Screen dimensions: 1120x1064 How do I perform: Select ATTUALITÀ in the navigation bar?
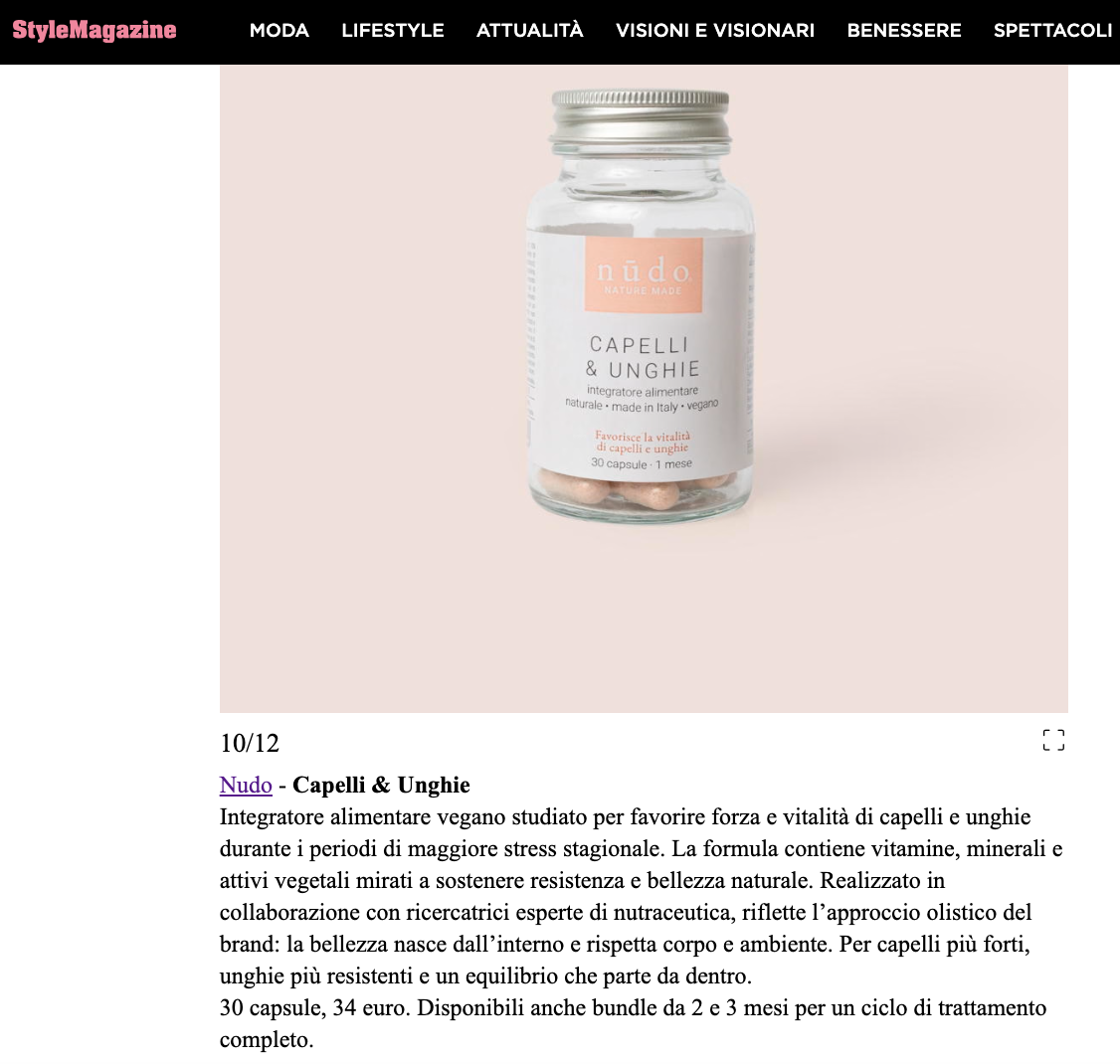[530, 31]
